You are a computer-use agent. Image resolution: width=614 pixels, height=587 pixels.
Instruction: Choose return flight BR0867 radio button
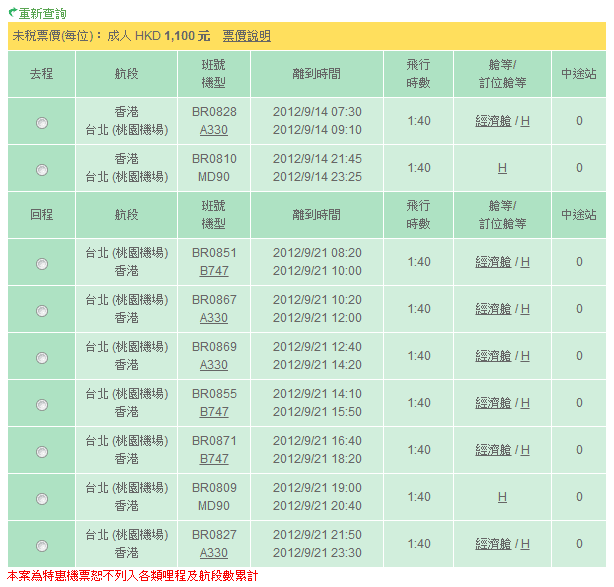[42, 310]
